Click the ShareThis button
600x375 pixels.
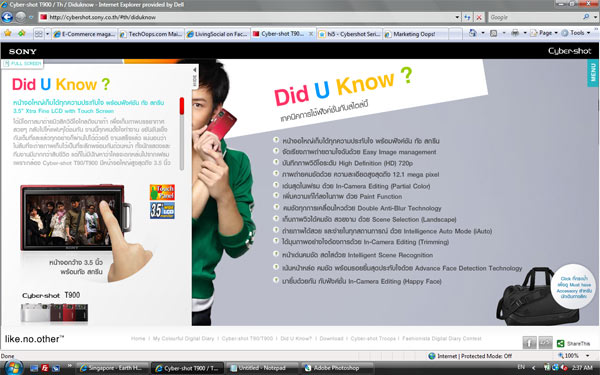pyautogui.click(x=574, y=343)
